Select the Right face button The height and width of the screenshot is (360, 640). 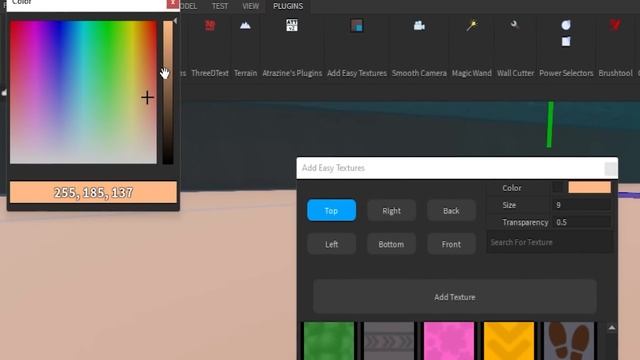[x=391, y=211]
